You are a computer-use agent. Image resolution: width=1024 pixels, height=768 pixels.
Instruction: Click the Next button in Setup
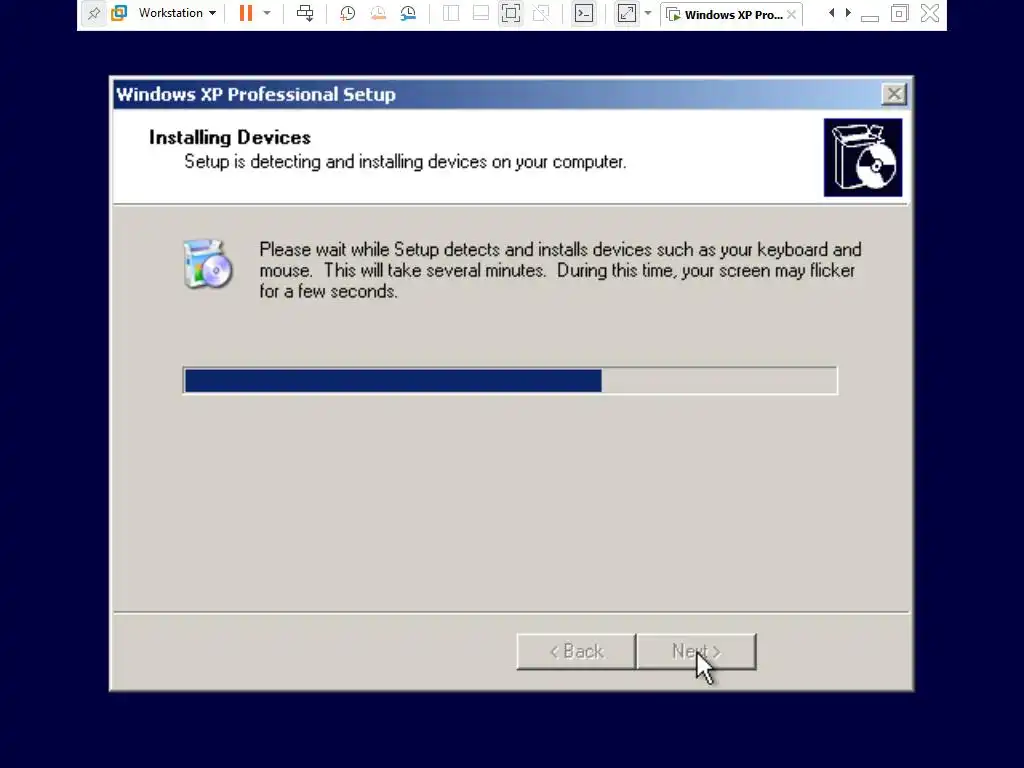point(696,652)
